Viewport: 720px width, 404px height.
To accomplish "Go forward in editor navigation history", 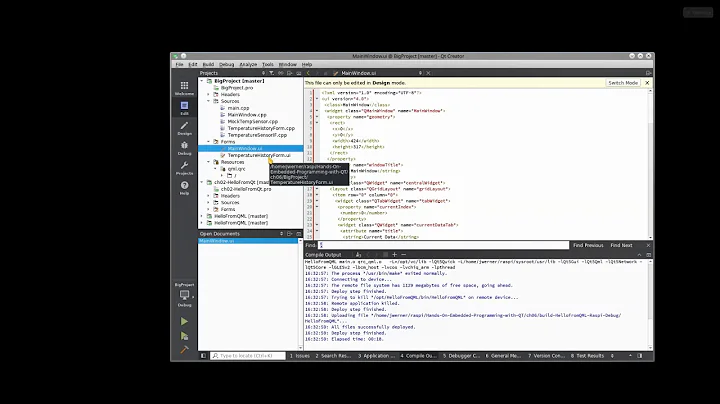I will pos(317,73).
